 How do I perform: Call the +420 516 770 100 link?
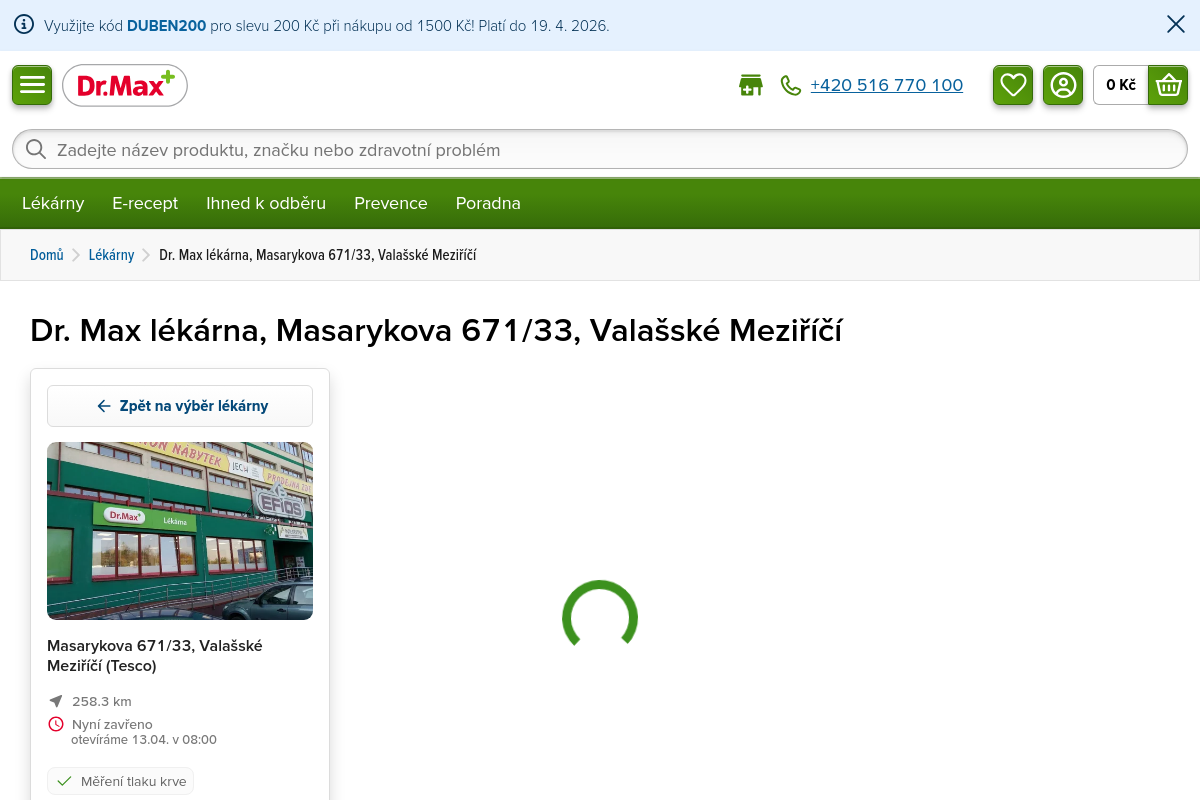click(x=886, y=86)
